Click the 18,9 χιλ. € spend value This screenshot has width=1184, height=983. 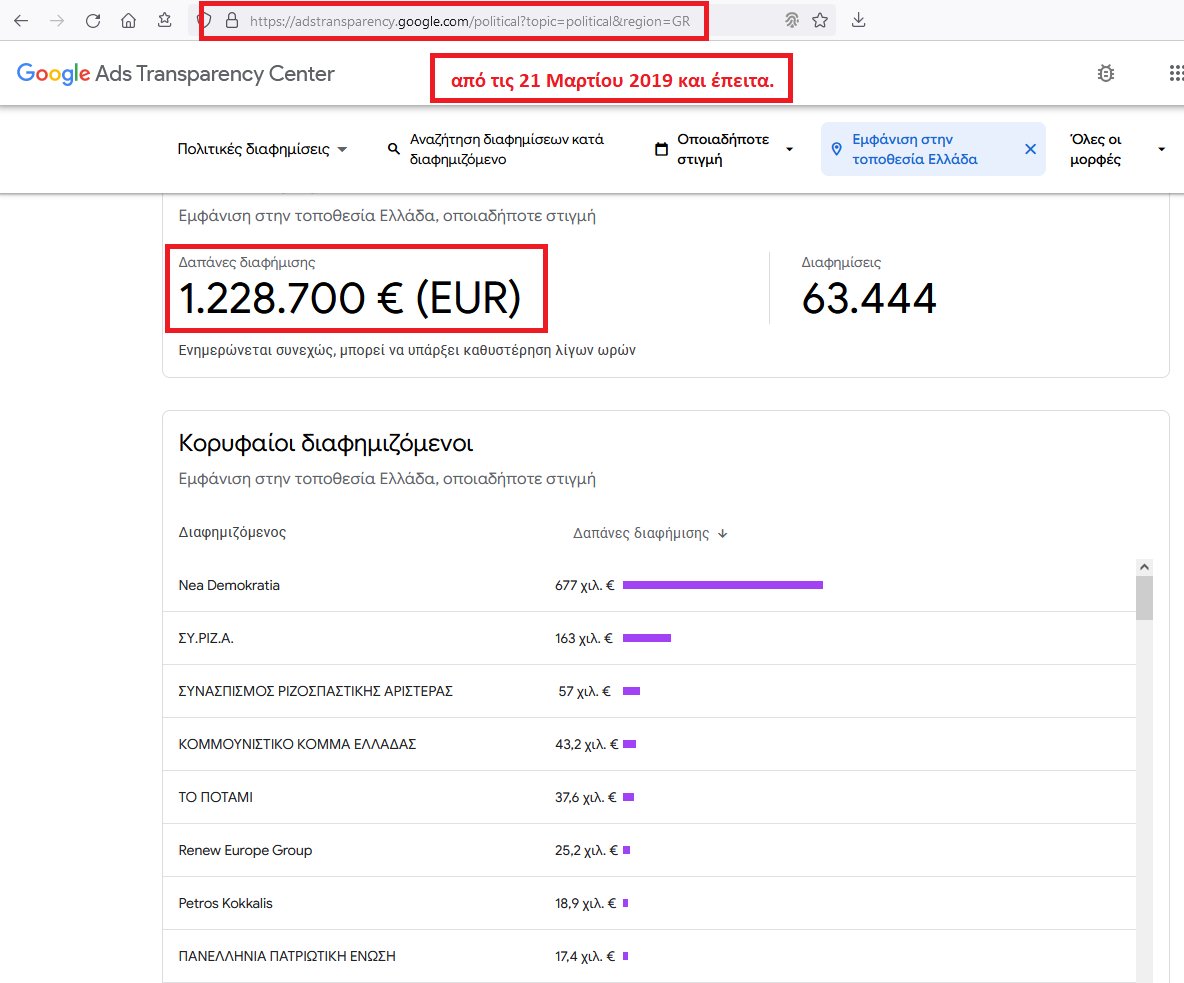[585, 903]
